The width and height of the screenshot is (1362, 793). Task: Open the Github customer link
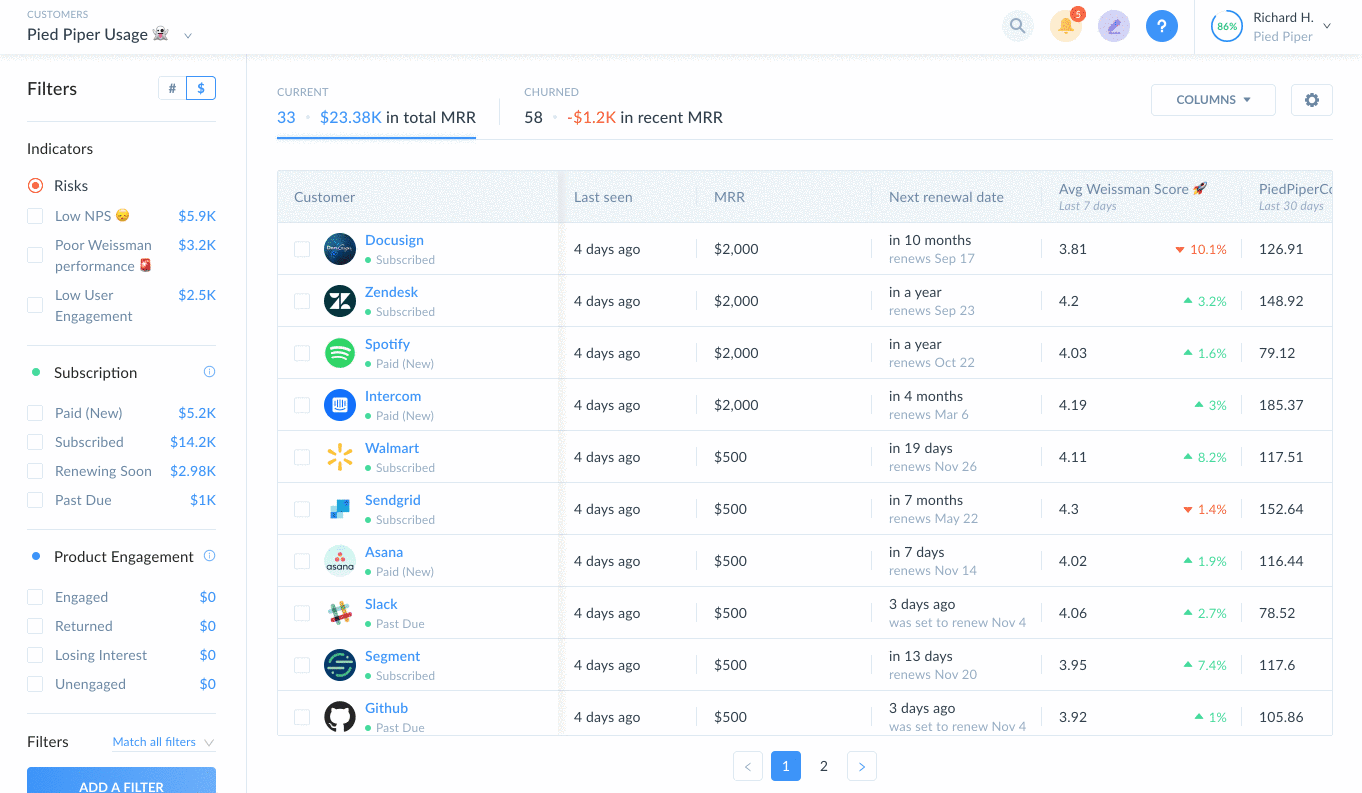coord(386,708)
